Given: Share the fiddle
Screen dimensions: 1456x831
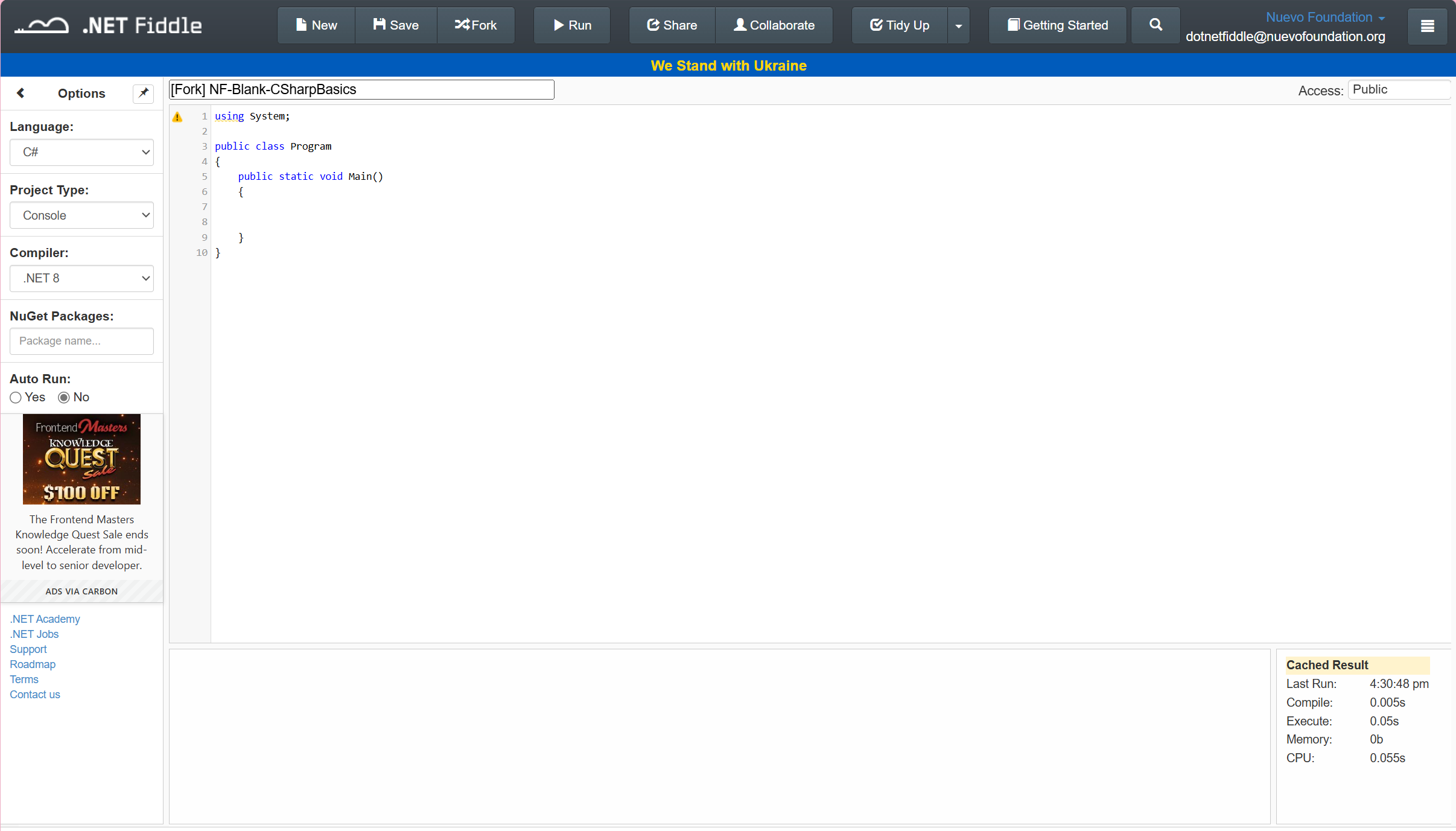Looking at the screenshot, I should [671, 25].
